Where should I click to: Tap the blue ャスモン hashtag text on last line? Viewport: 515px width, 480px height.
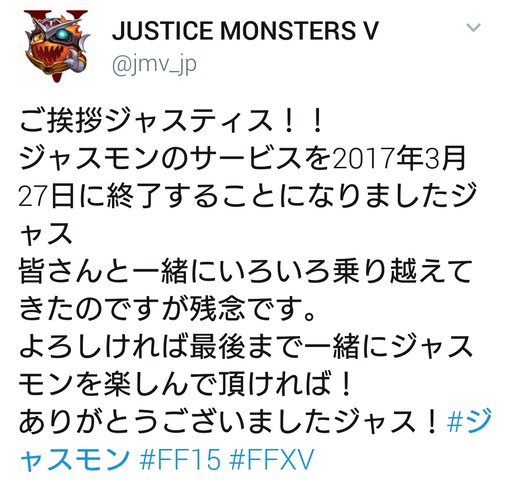[x=74, y=459]
